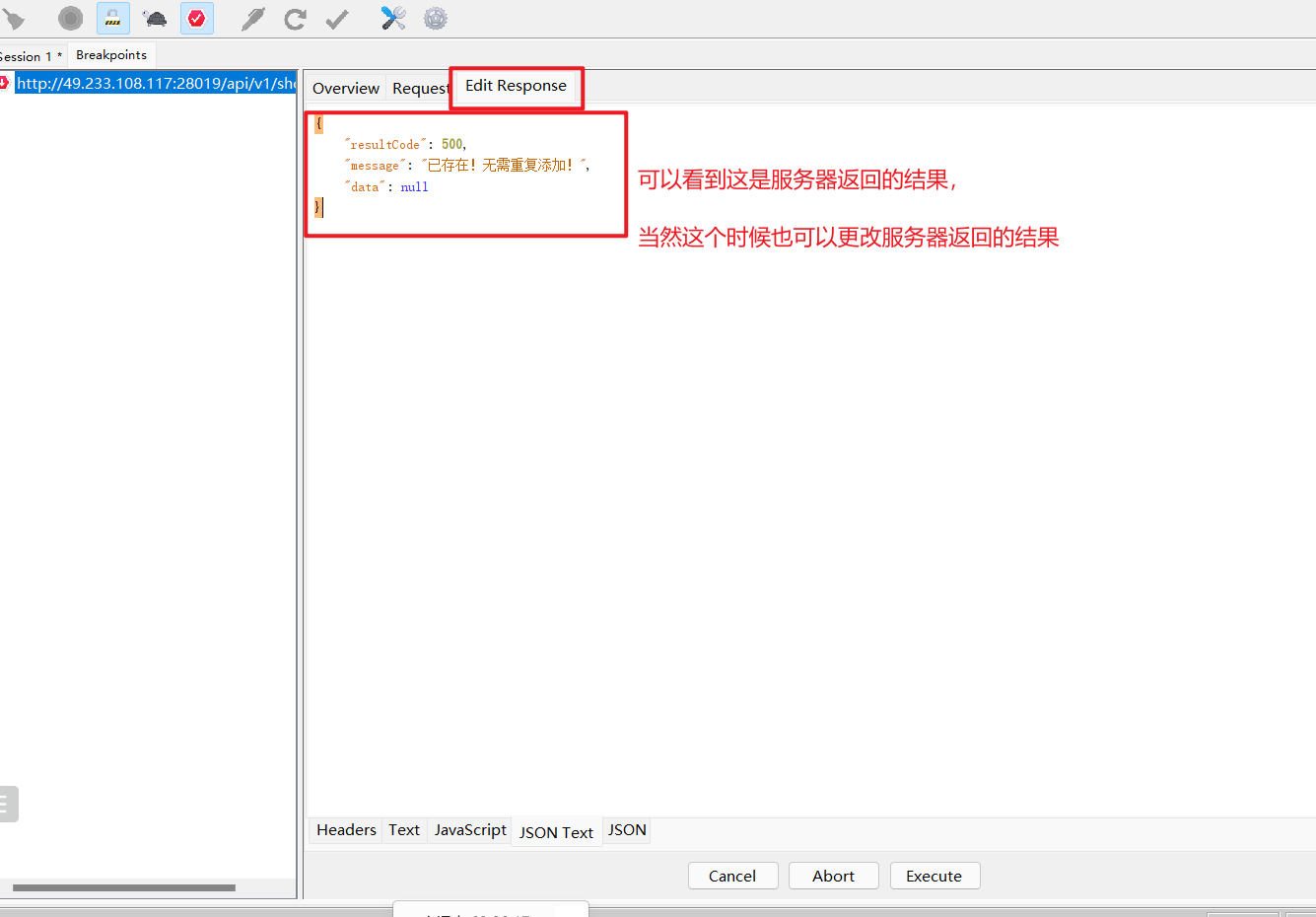Open Tools via wrench and screwdriver icon
The width and height of the screenshot is (1316, 917).
(393, 18)
